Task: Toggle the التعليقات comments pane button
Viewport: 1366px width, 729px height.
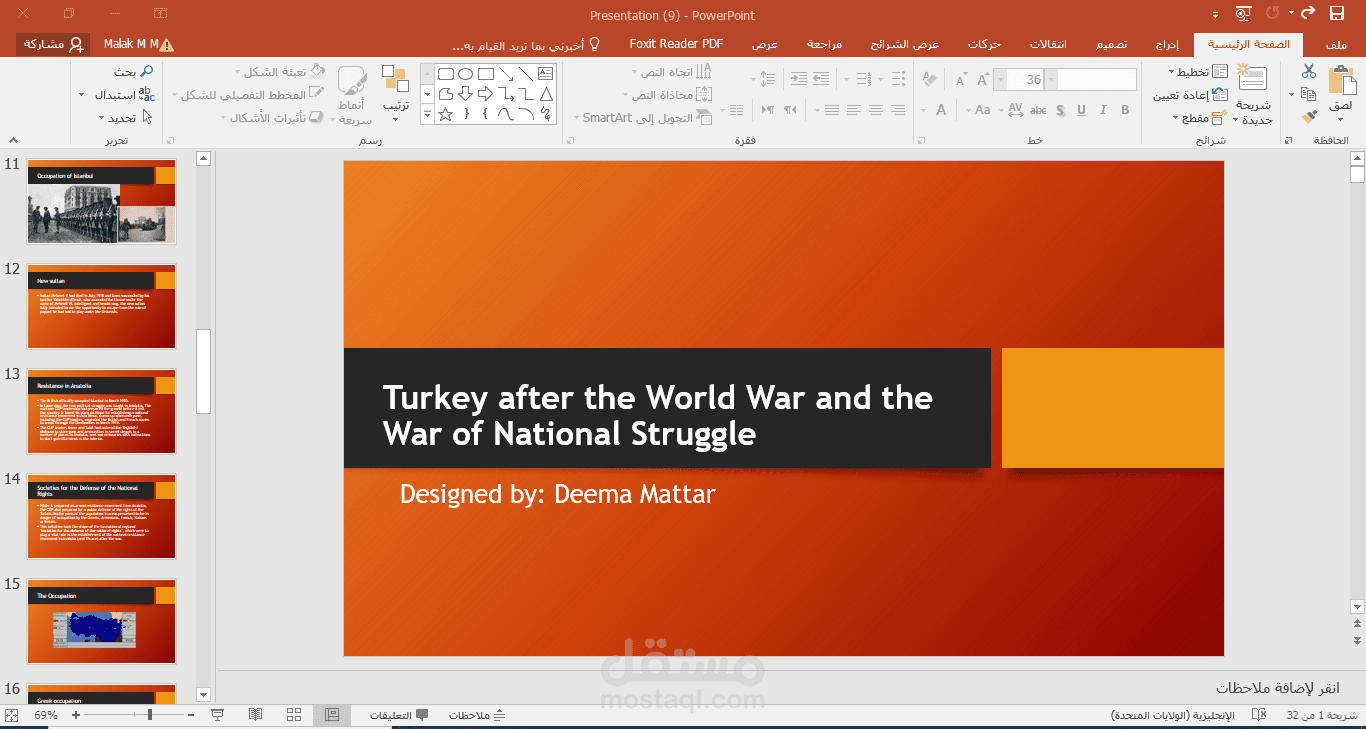Action: tap(399, 715)
